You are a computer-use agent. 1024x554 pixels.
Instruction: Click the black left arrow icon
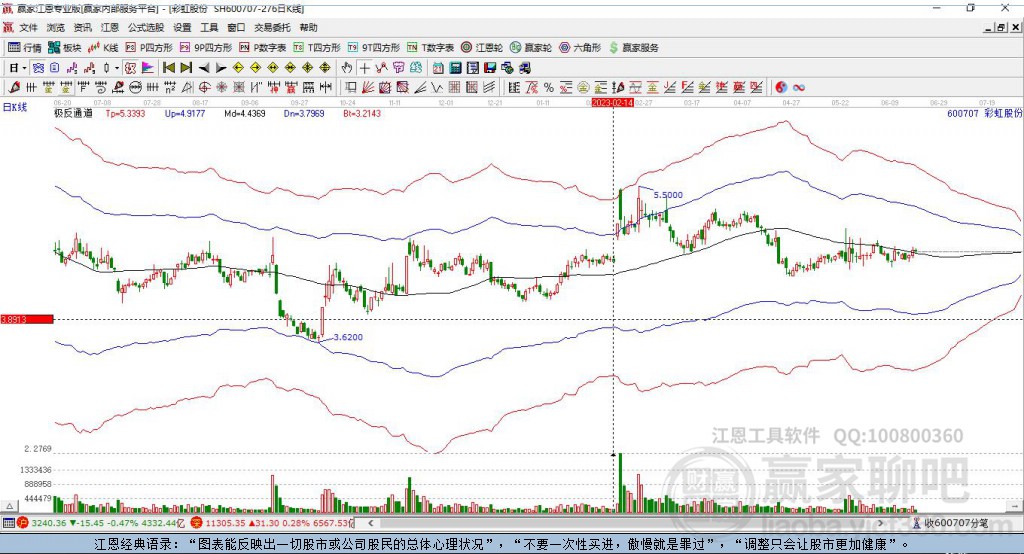[x=204, y=68]
